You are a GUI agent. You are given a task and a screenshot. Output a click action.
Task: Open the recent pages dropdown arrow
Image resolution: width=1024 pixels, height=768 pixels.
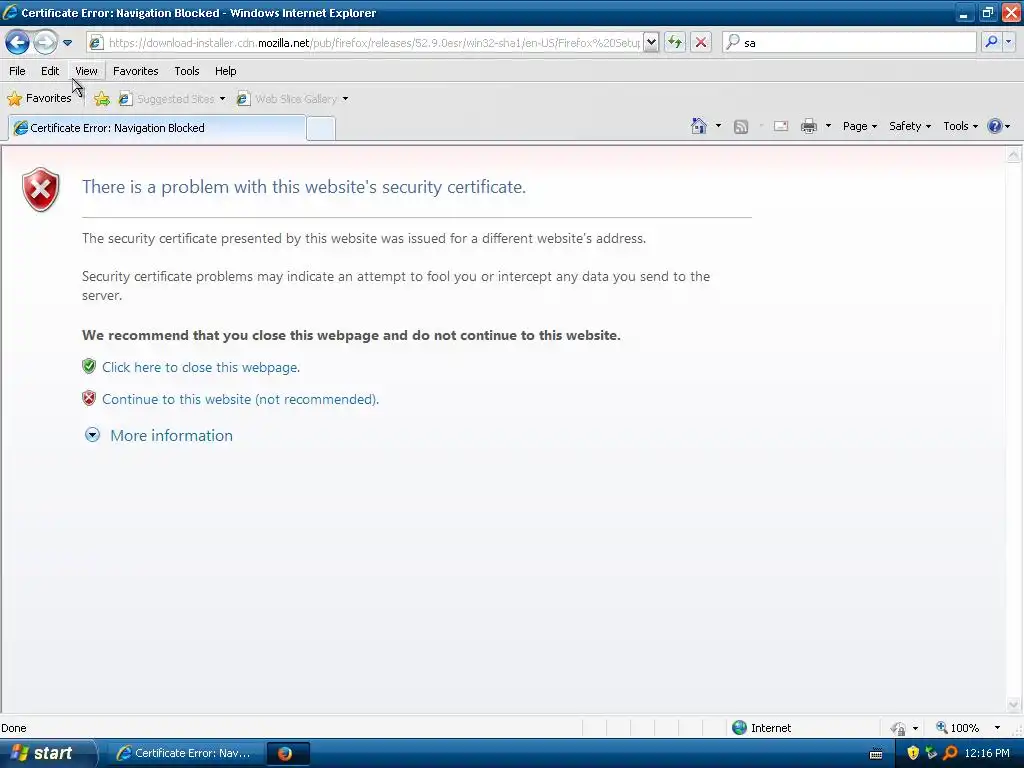[67, 43]
